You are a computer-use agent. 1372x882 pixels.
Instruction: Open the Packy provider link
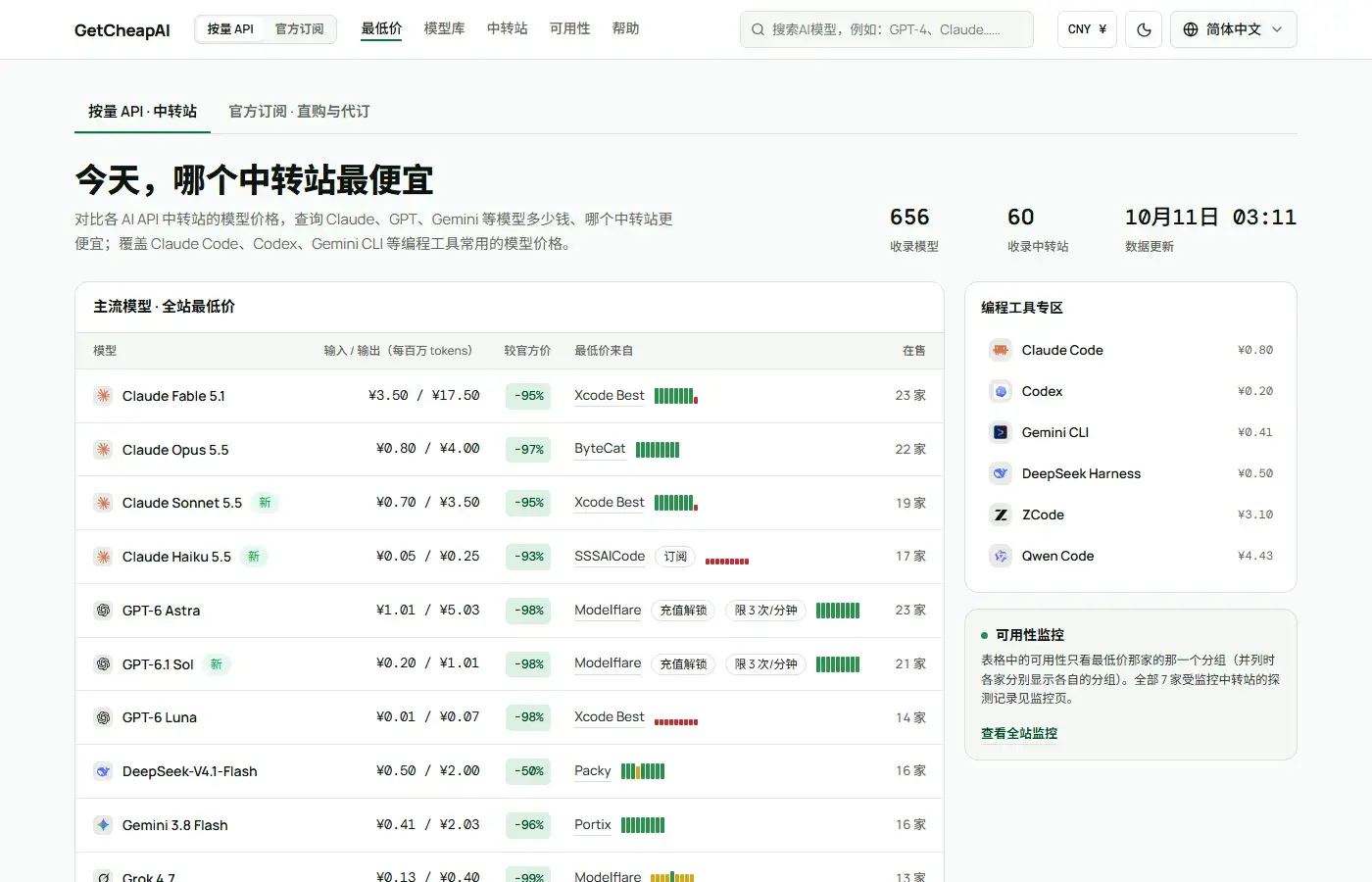coord(593,771)
